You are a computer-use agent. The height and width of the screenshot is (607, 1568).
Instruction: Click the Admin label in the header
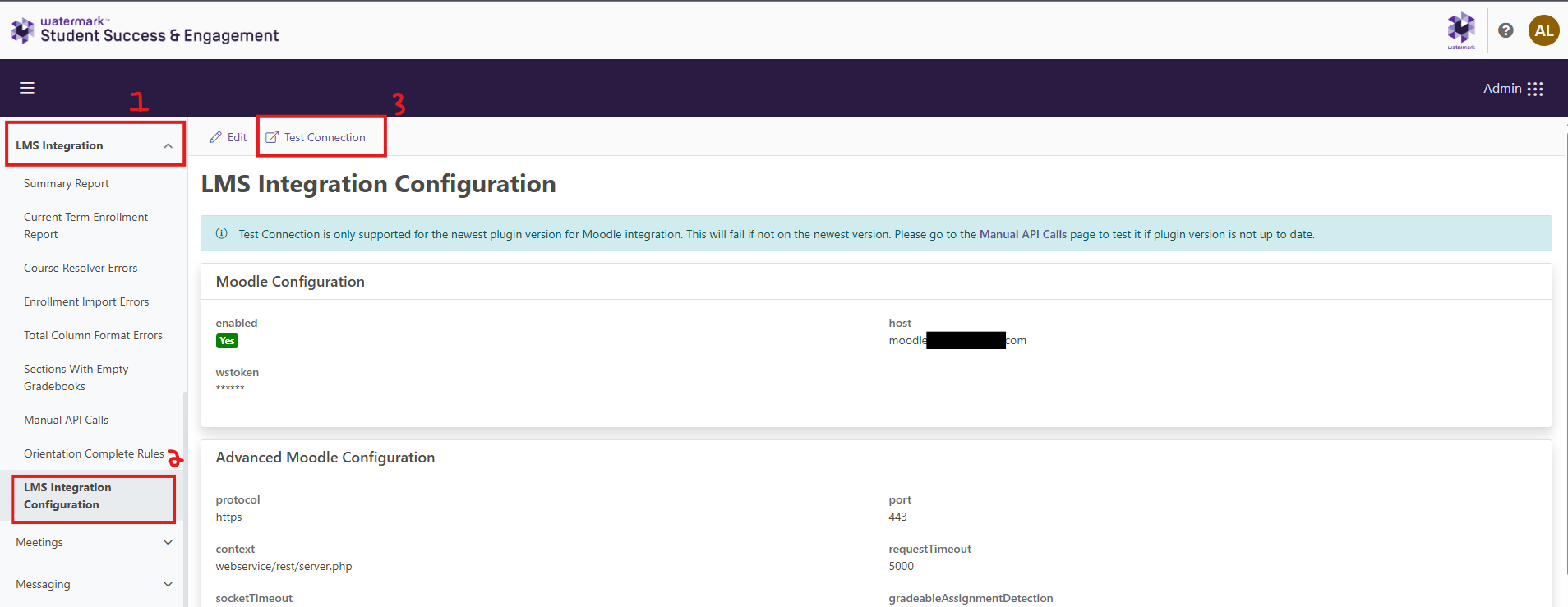[1502, 89]
